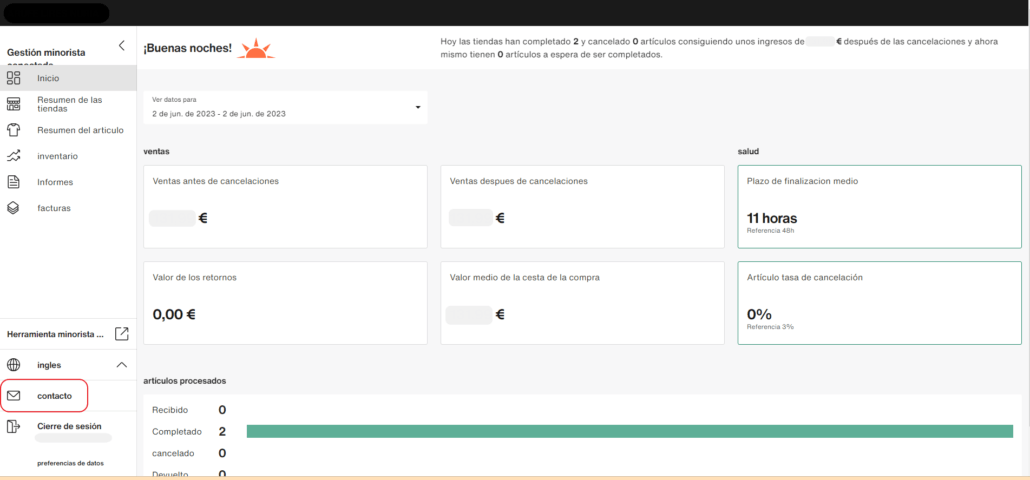Collapse the sidebar with the left chevron
The height and width of the screenshot is (480, 1030).
point(121,46)
